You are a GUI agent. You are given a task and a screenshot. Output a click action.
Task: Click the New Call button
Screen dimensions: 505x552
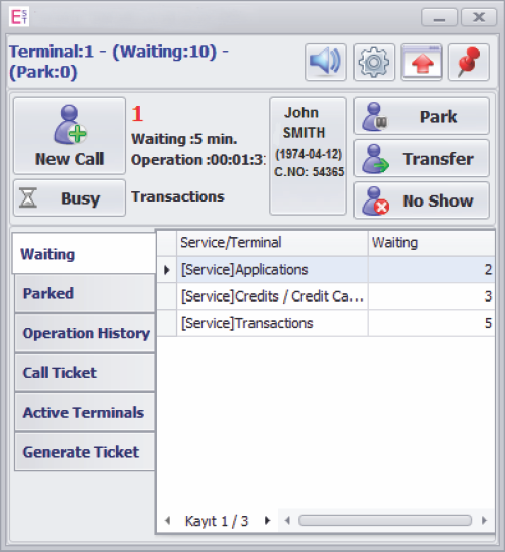69,136
